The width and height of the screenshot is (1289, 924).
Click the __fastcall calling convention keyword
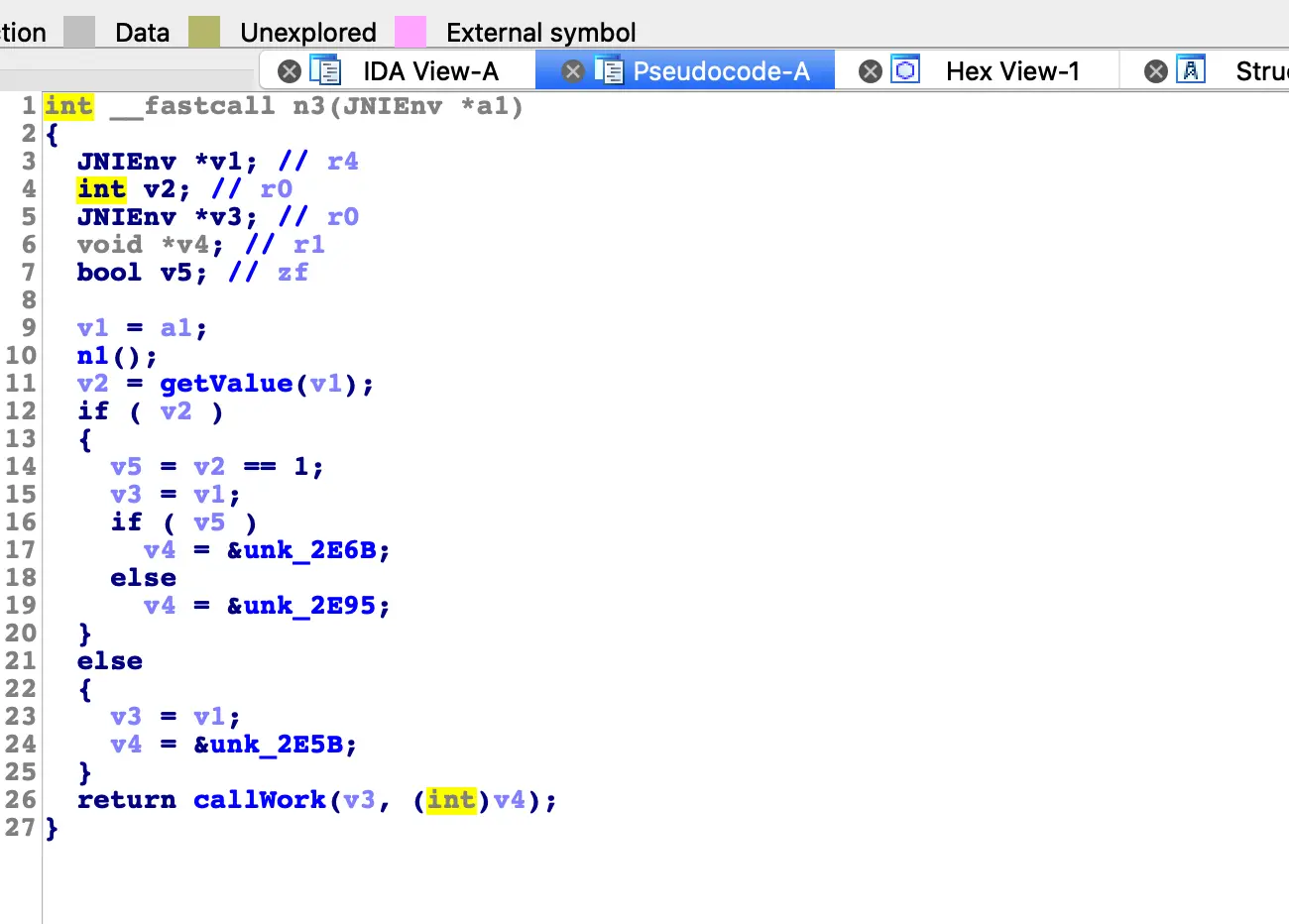click(x=192, y=106)
